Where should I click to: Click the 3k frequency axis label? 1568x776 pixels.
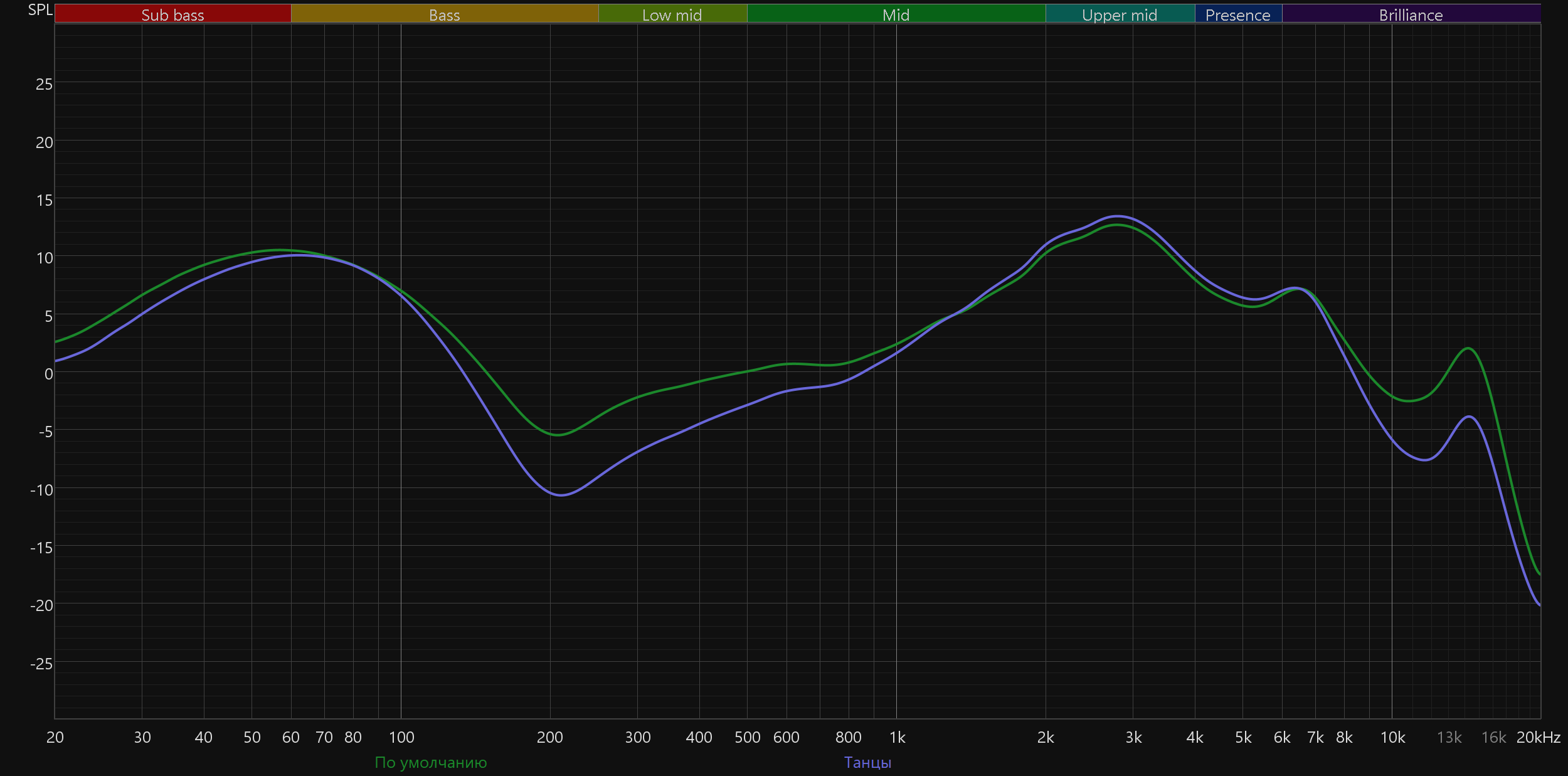[x=1133, y=737]
